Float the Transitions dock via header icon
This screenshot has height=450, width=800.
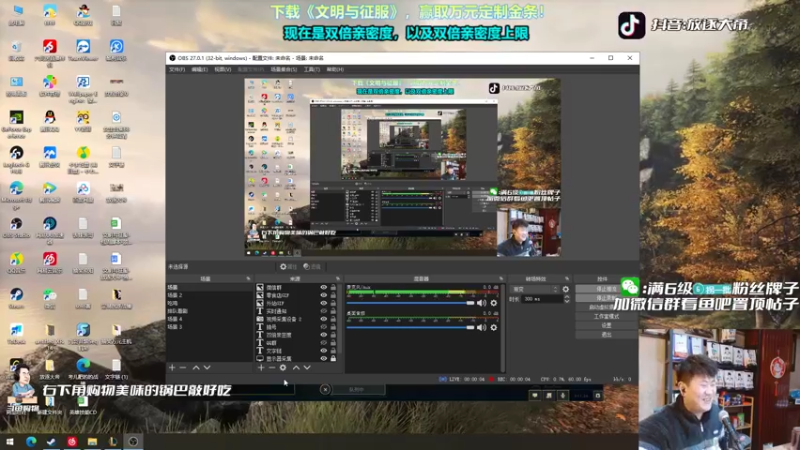point(567,279)
